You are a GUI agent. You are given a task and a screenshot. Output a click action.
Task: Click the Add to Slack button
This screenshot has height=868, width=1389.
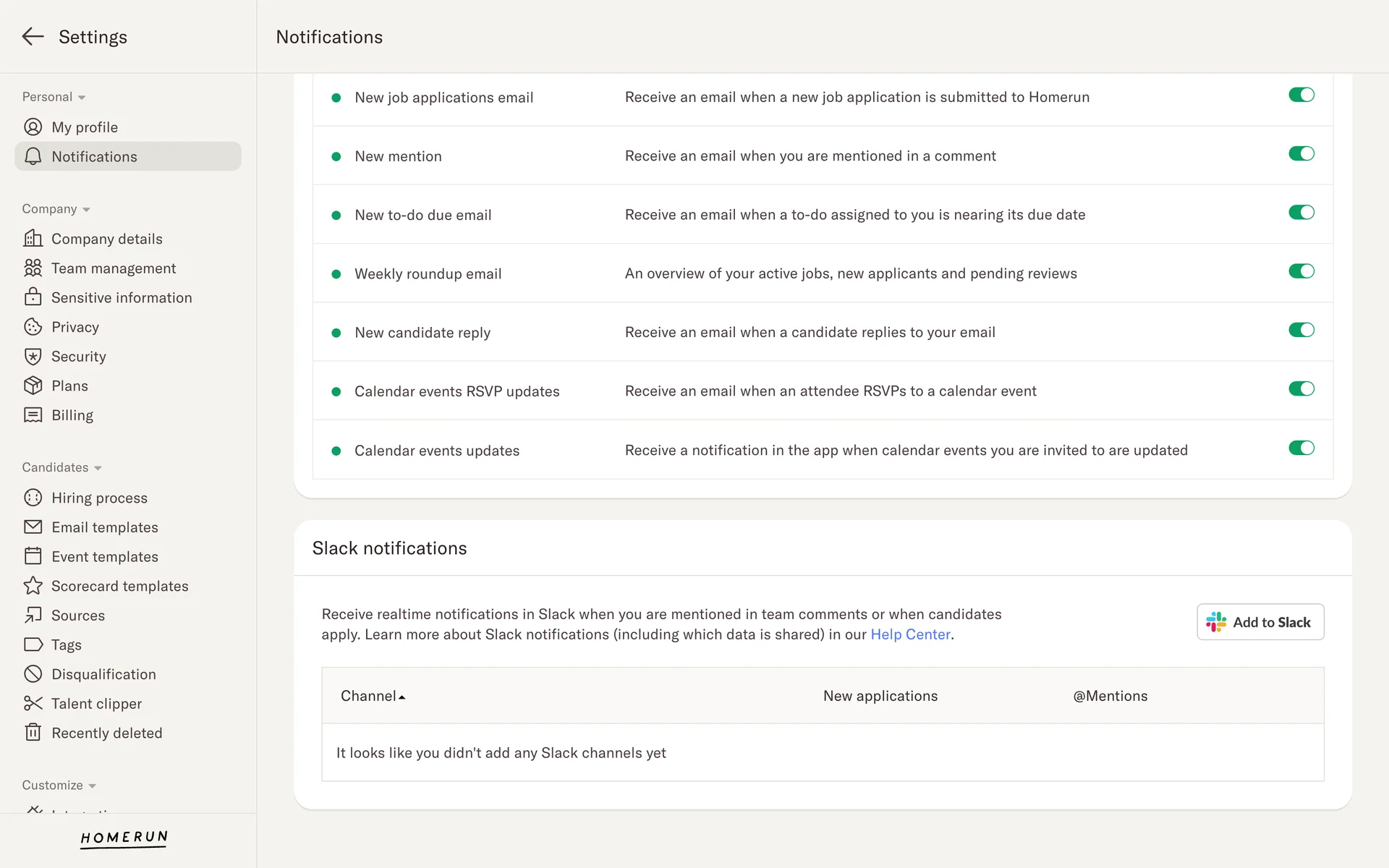tap(1260, 622)
